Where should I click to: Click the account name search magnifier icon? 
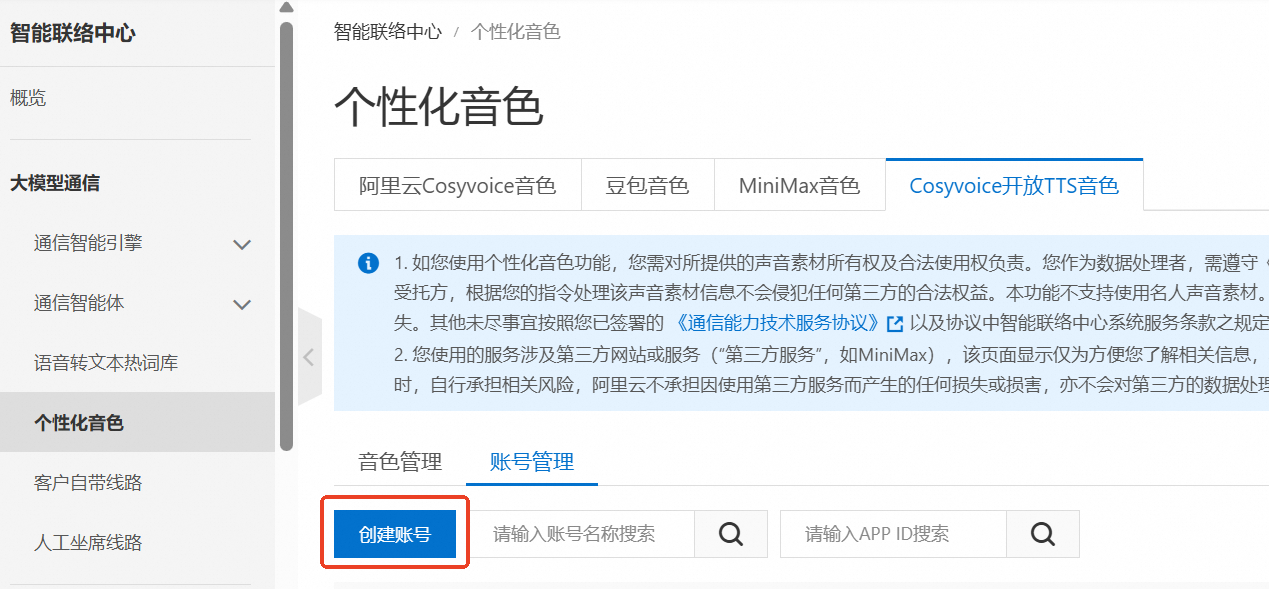(x=731, y=534)
